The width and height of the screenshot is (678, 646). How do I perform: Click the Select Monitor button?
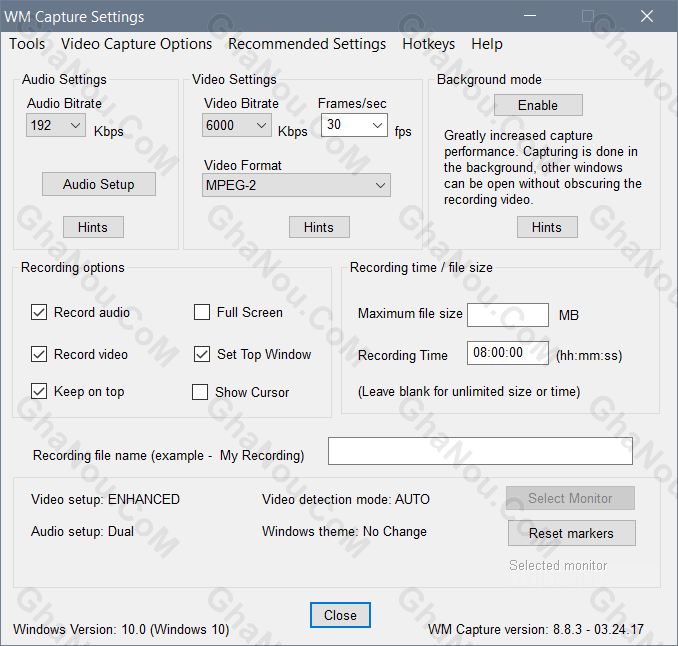[x=570, y=498]
